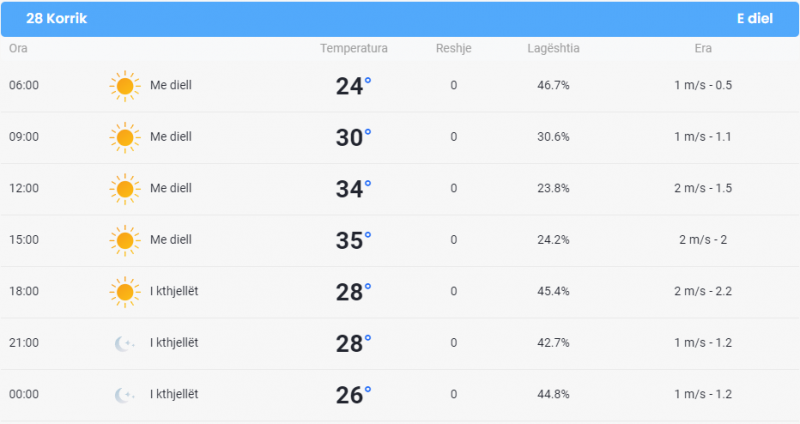Click the sun icon in 18:00 row

tap(125, 292)
